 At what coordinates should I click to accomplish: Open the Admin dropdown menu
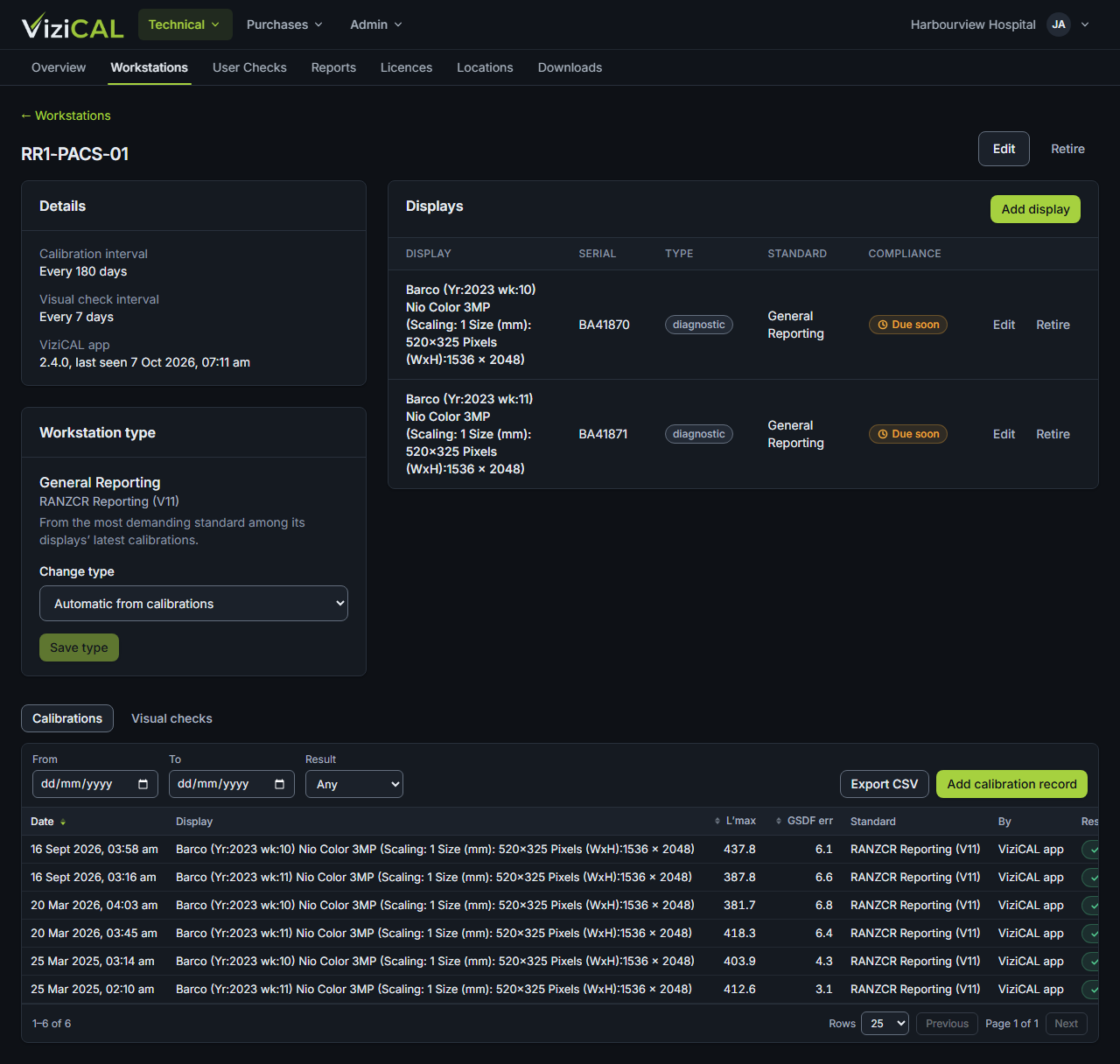point(376,24)
